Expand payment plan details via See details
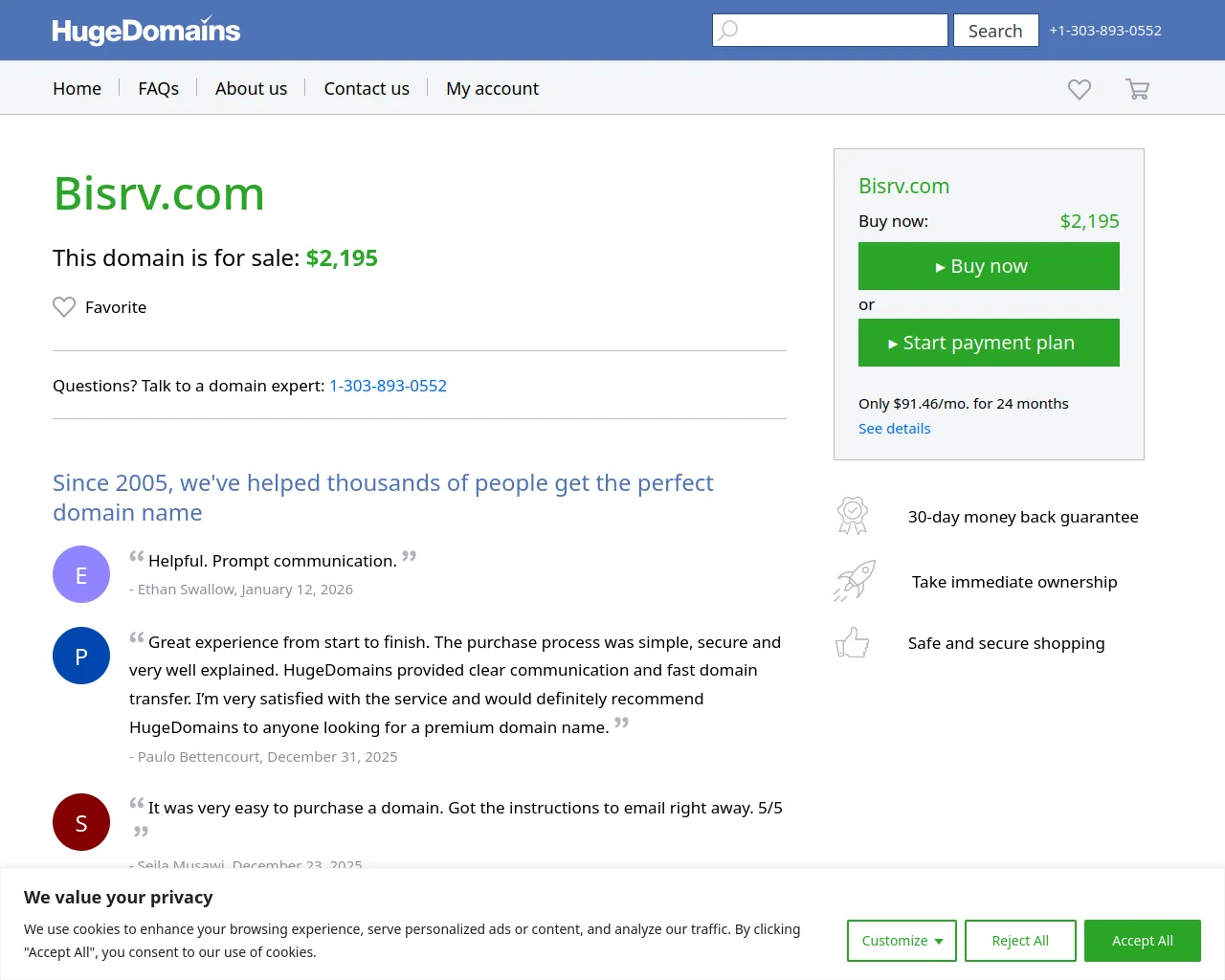Viewport: 1225px width, 980px height. pyautogui.click(x=894, y=428)
